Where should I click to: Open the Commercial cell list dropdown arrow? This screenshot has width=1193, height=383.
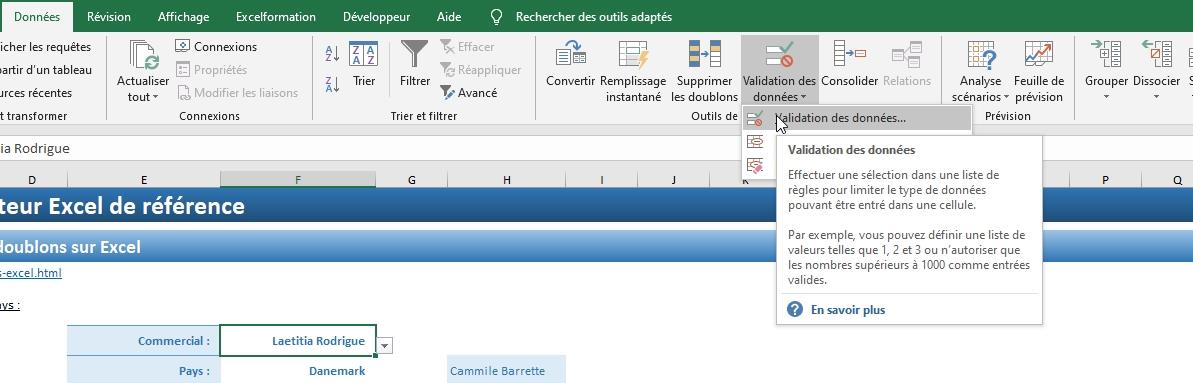384,346
